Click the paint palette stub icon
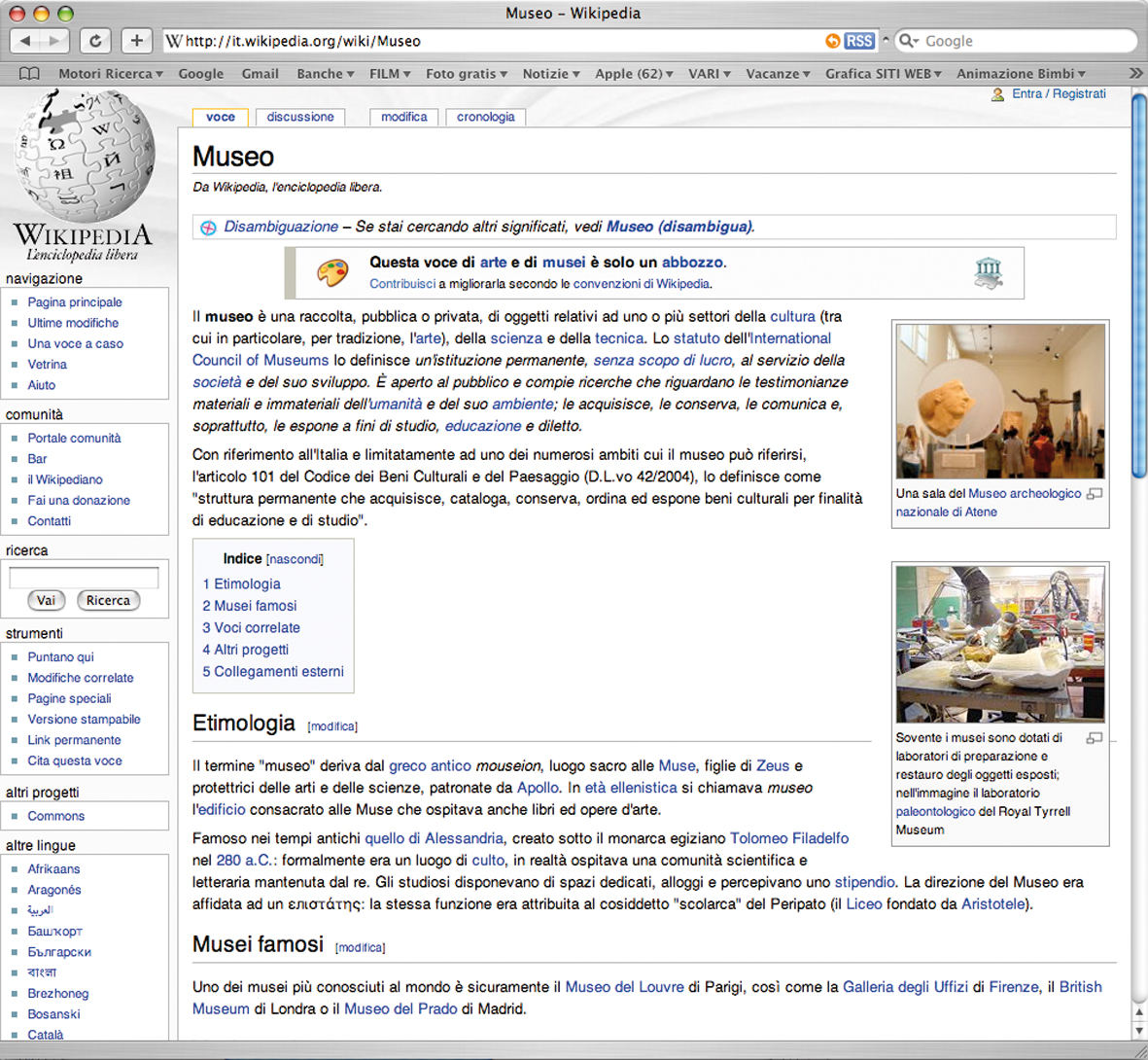 point(332,272)
